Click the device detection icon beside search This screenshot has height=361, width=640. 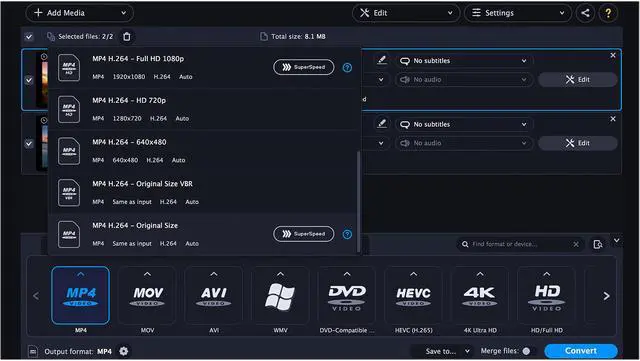pyautogui.click(x=598, y=244)
